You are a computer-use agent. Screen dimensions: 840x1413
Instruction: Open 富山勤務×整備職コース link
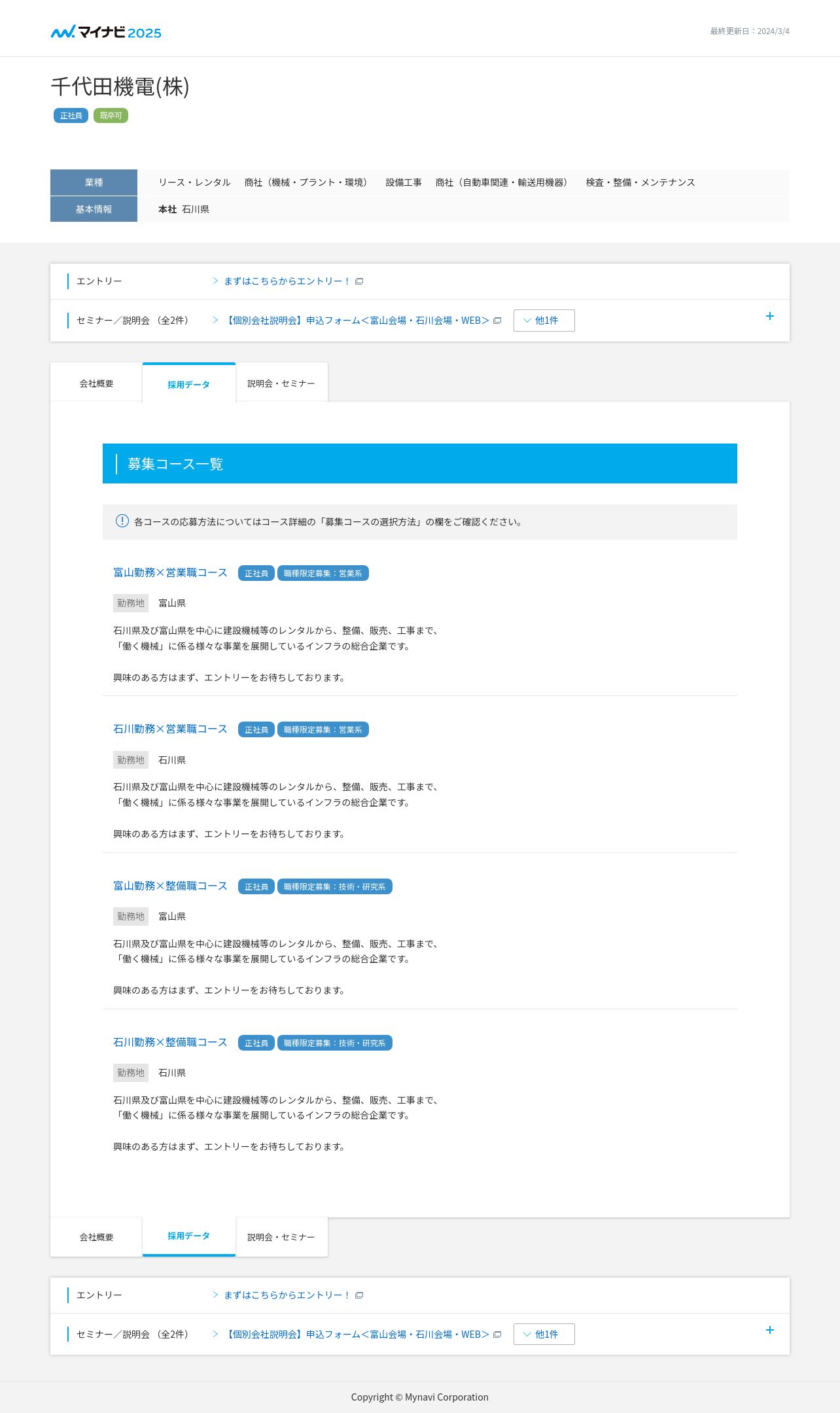coord(170,886)
